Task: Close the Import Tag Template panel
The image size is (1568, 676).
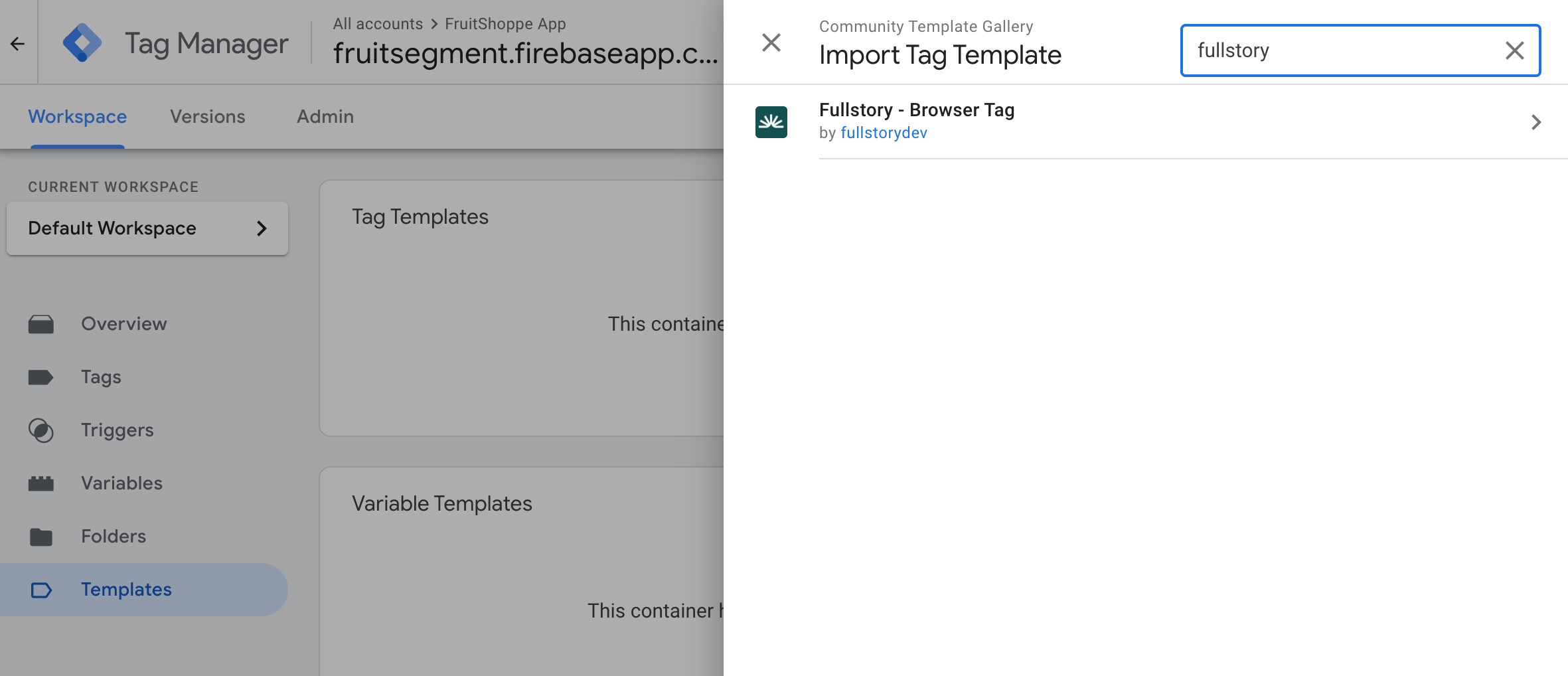Action: click(x=771, y=42)
